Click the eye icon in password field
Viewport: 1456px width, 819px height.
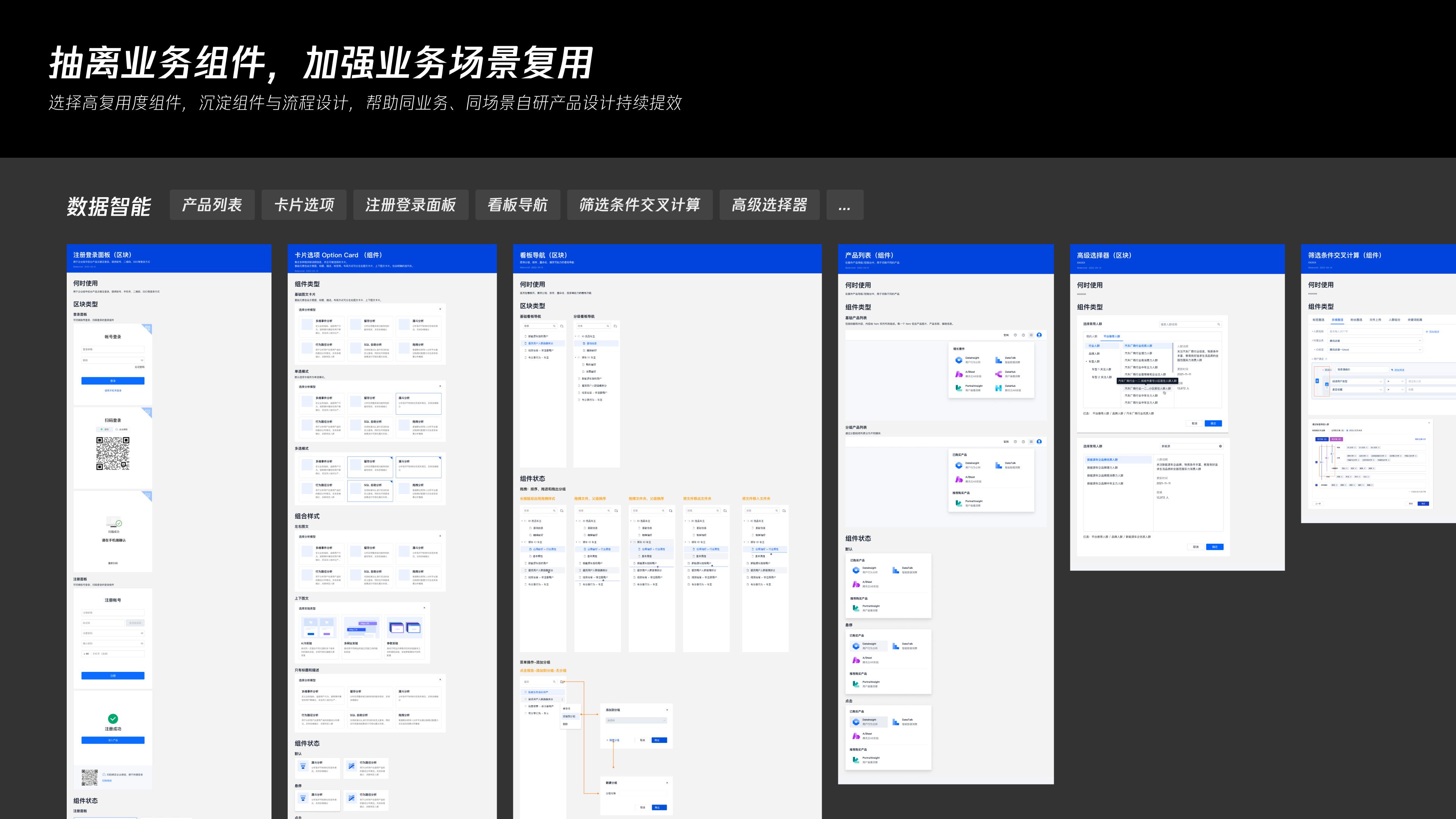pos(142,360)
